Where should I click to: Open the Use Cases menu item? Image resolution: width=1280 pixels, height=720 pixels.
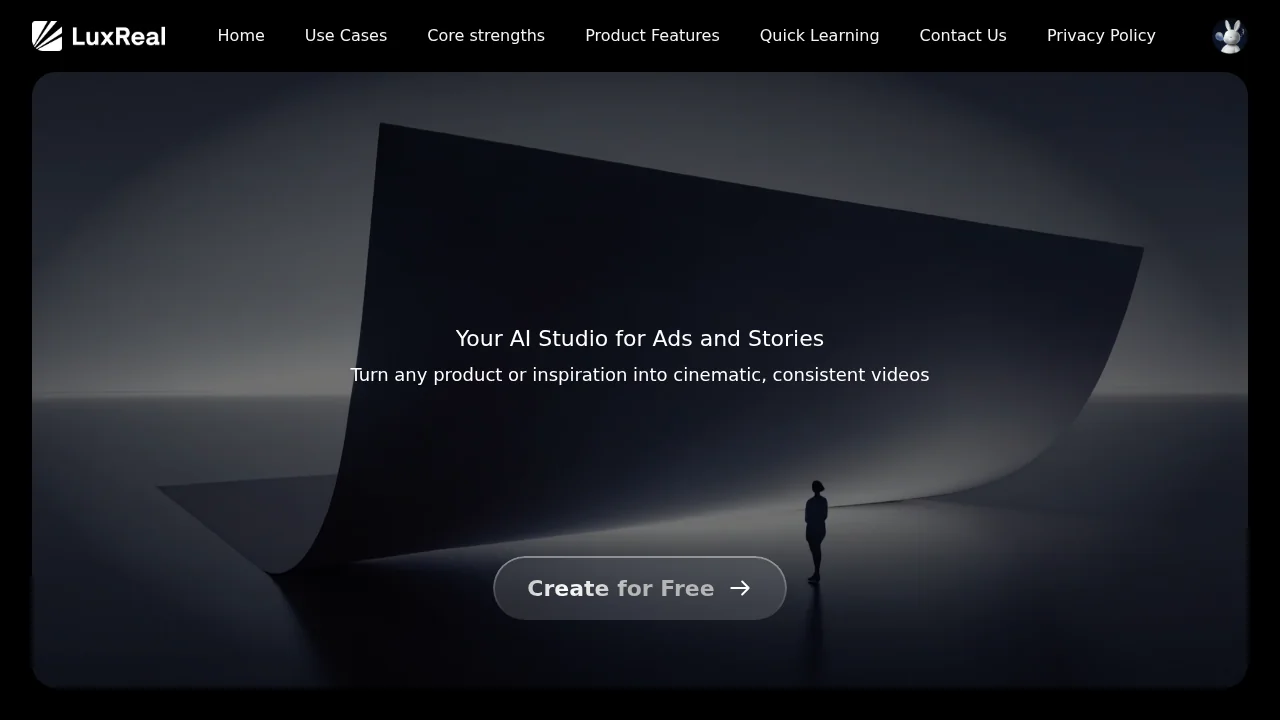[x=346, y=36]
